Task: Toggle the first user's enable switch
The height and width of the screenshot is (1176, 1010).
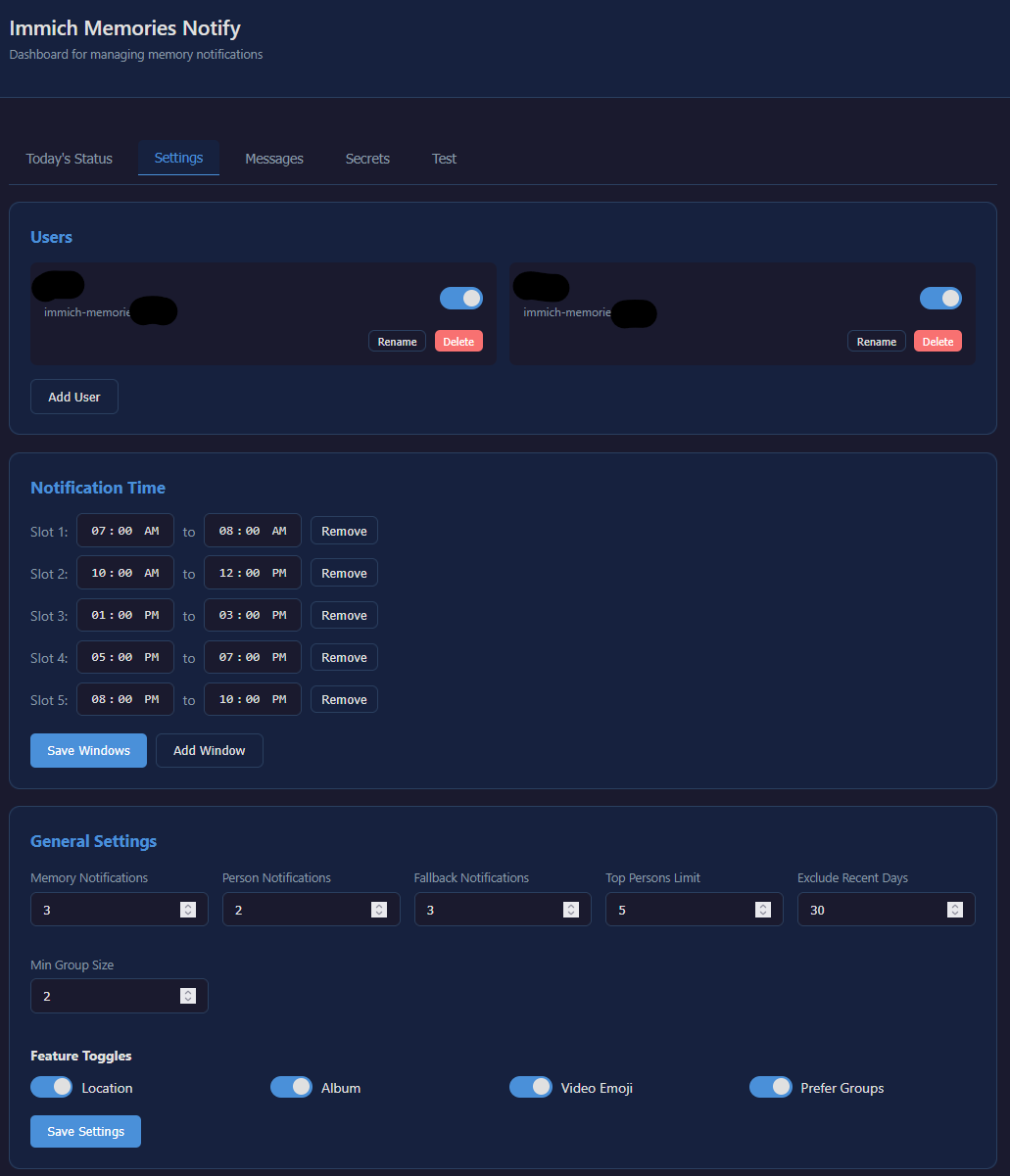Action: coord(461,298)
